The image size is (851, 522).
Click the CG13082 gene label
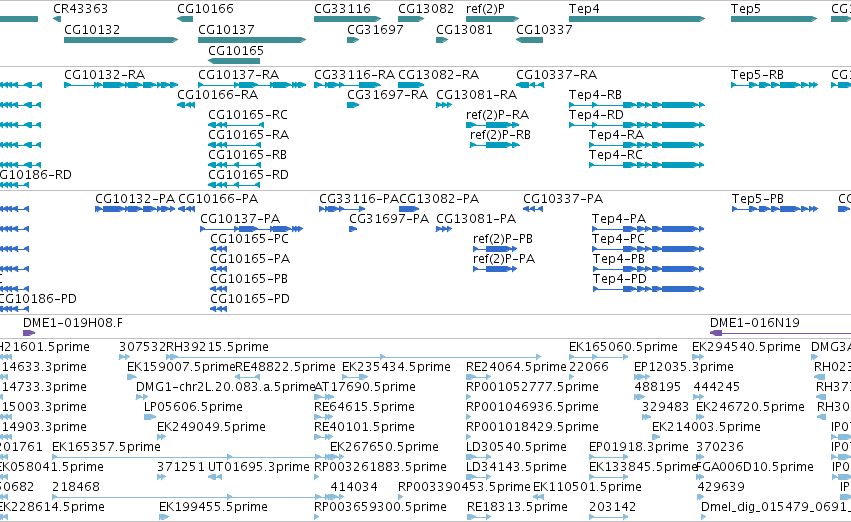click(426, 9)
